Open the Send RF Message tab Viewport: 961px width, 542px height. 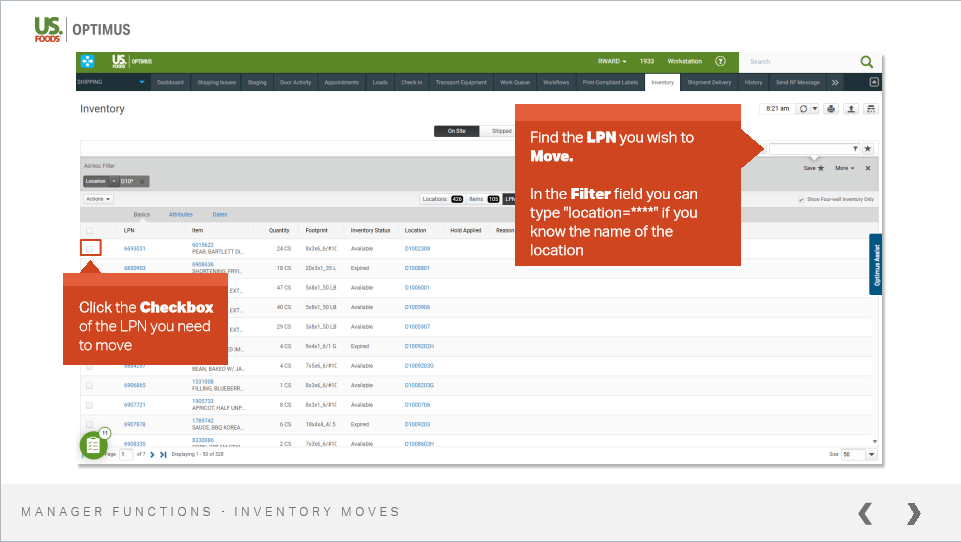click(x=797, y=82)
